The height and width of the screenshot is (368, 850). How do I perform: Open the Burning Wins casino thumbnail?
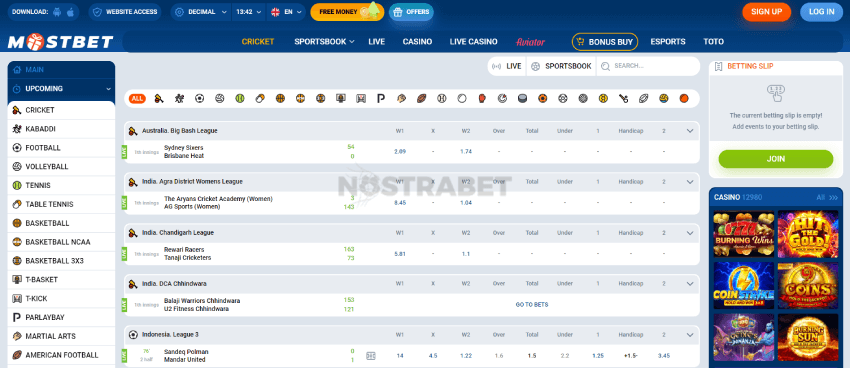click(x=743, y=234)
